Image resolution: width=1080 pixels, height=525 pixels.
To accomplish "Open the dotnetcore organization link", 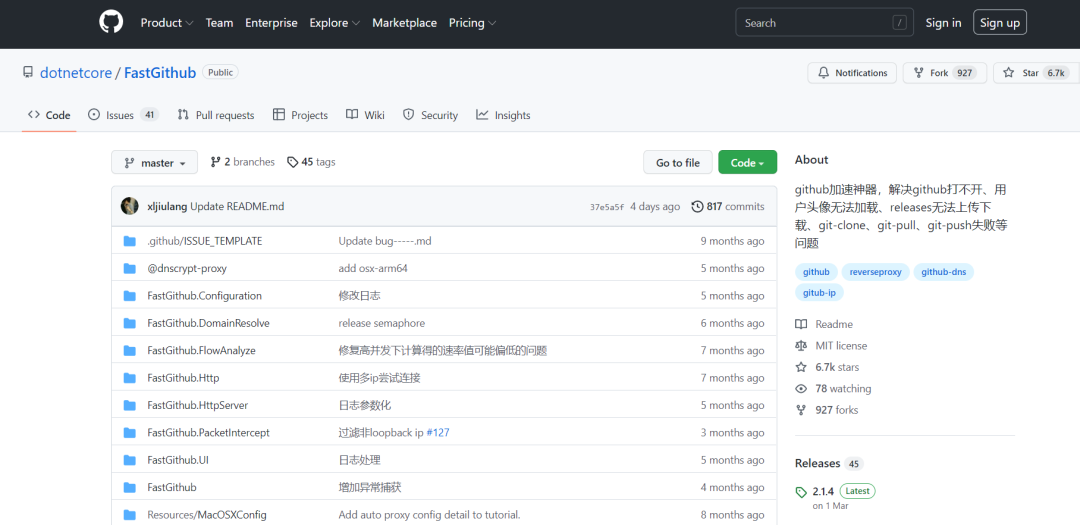I will 76,73.
